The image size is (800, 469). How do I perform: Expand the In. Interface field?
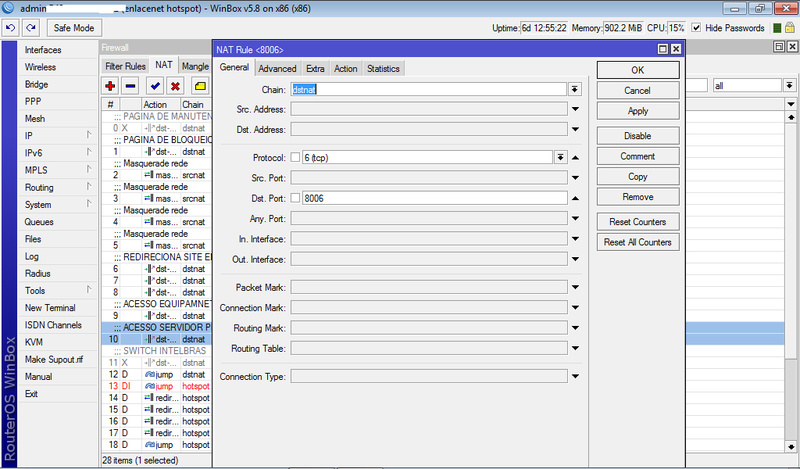tap(575, 239)
